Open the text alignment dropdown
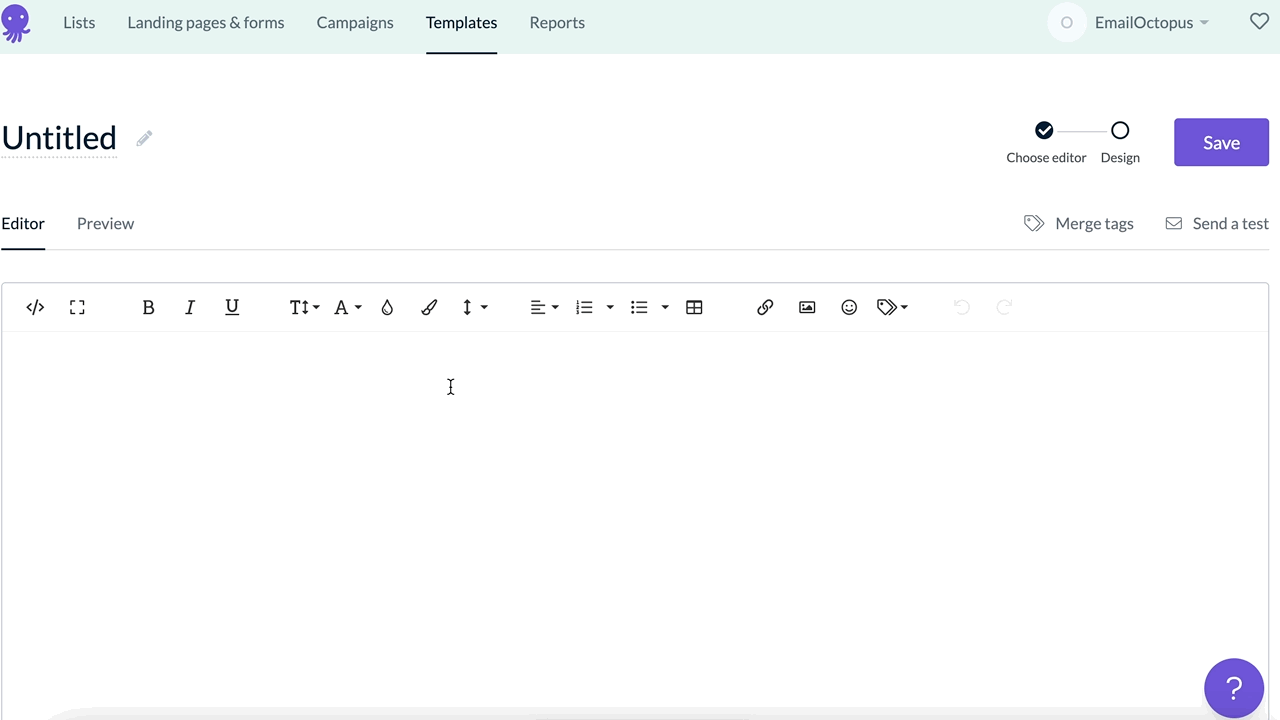 pyautogui.click(x=544, y=307)
